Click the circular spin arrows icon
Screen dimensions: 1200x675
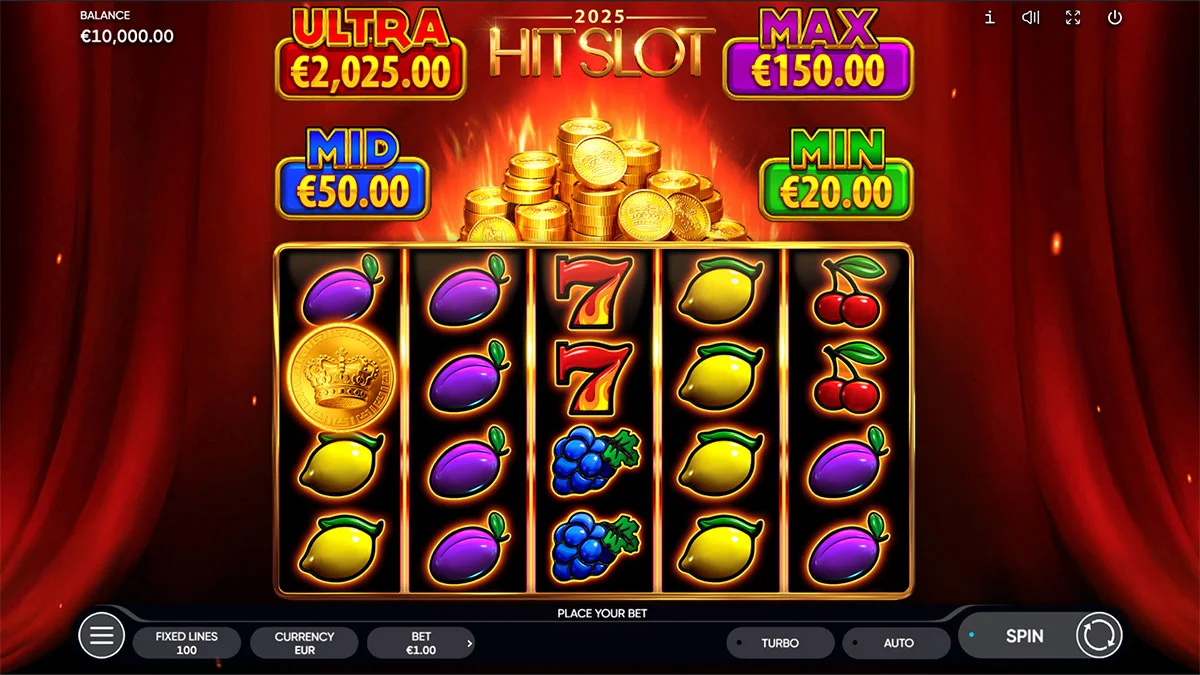point(1099,635)
